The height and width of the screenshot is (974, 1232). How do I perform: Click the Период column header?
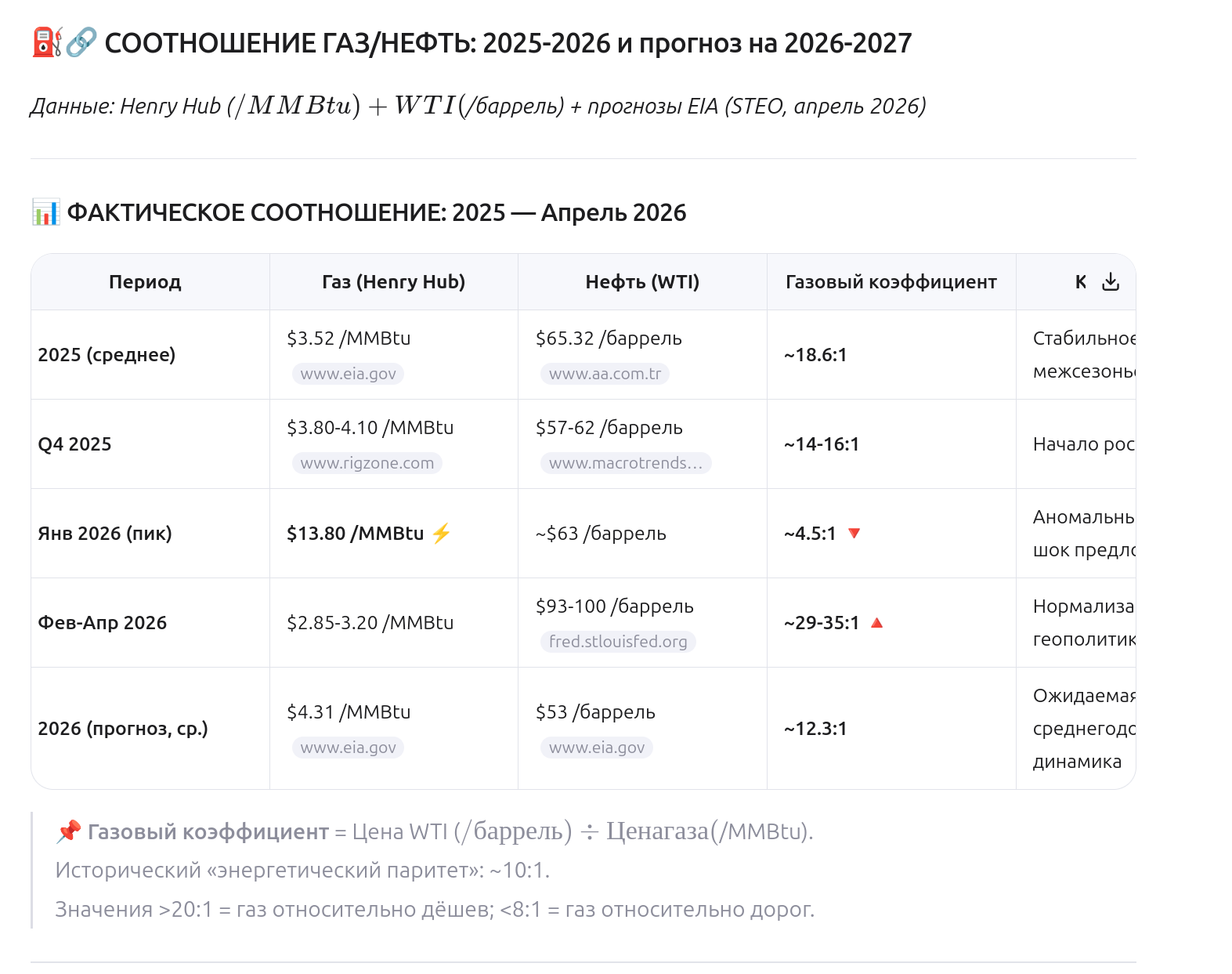point(145,282)
